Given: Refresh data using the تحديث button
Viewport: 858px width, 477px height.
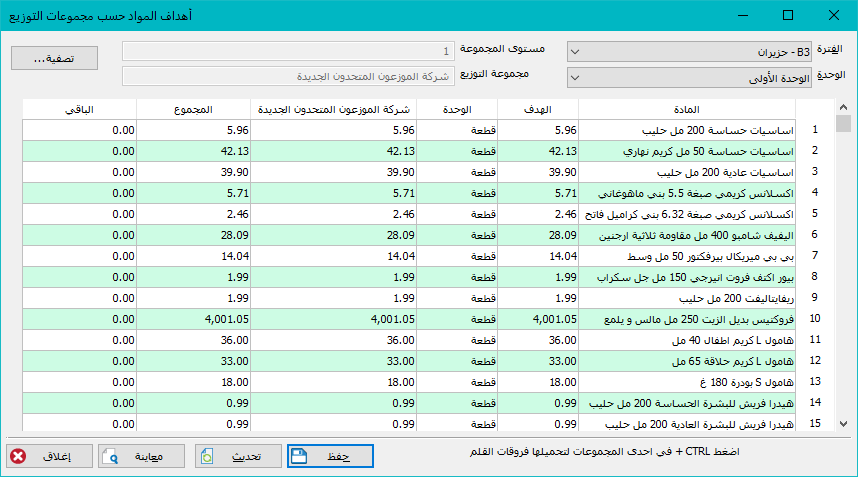Looking at the screenshot, I should click(x=238, y=456).
